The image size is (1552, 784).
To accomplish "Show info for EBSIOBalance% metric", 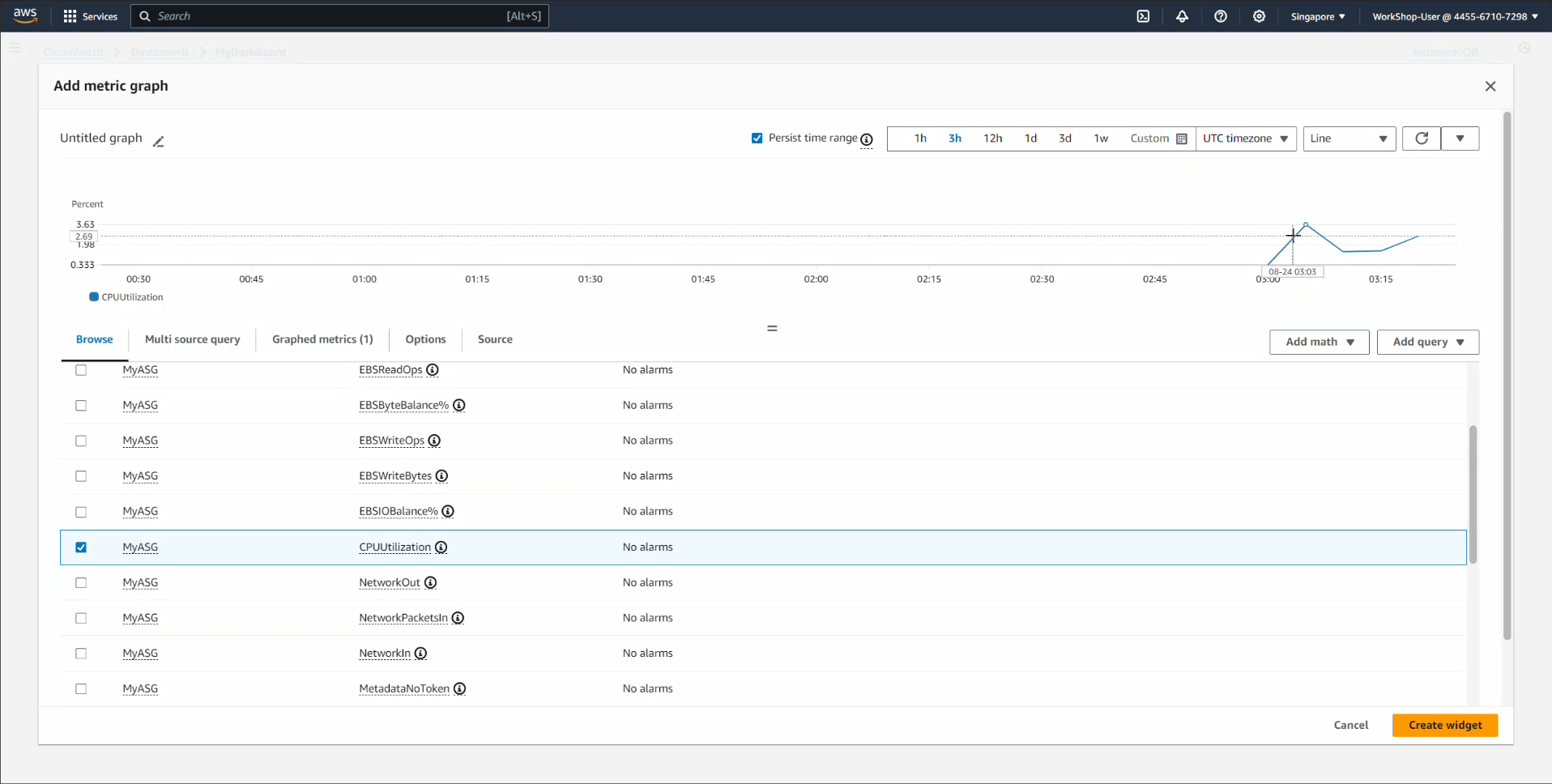I will pos(448,511).
